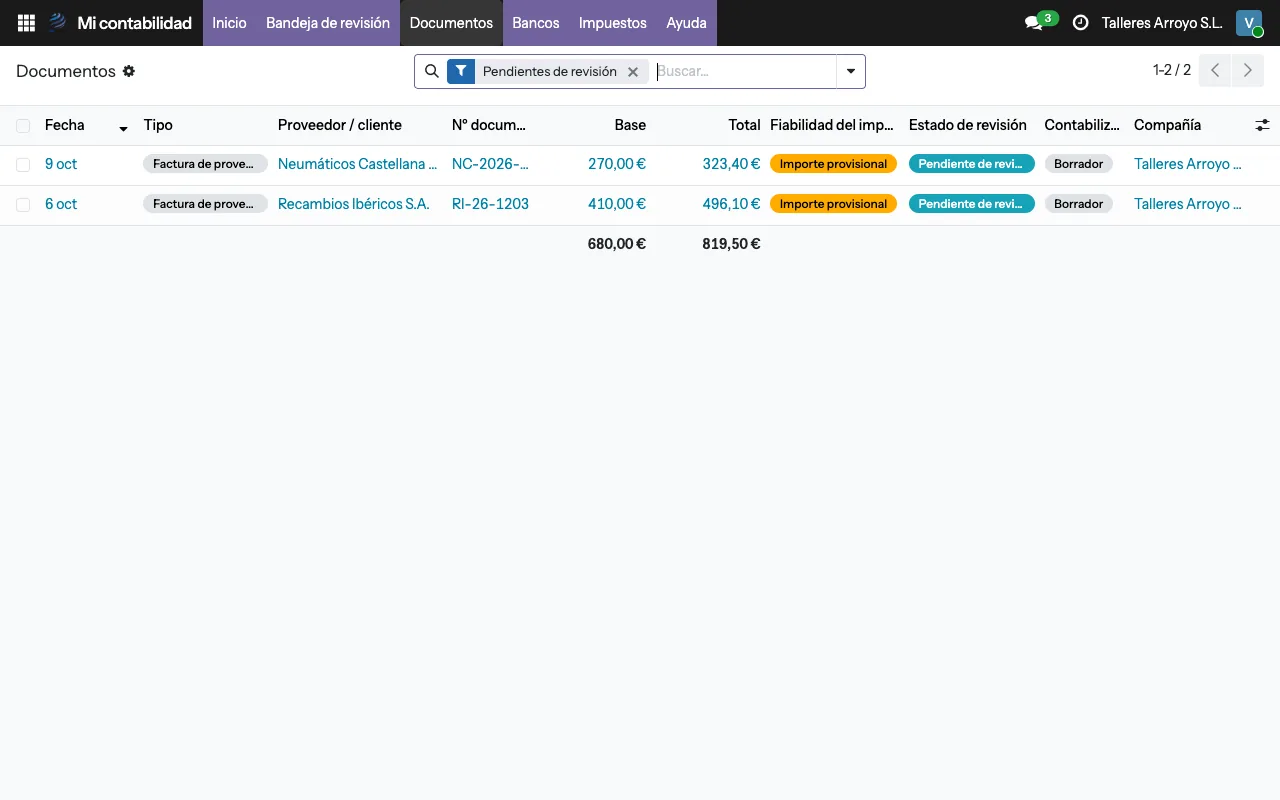Screen dimensions: 1280x800
Task: Remove the Pendientes de revisión filter
Action: pos(633,72)
